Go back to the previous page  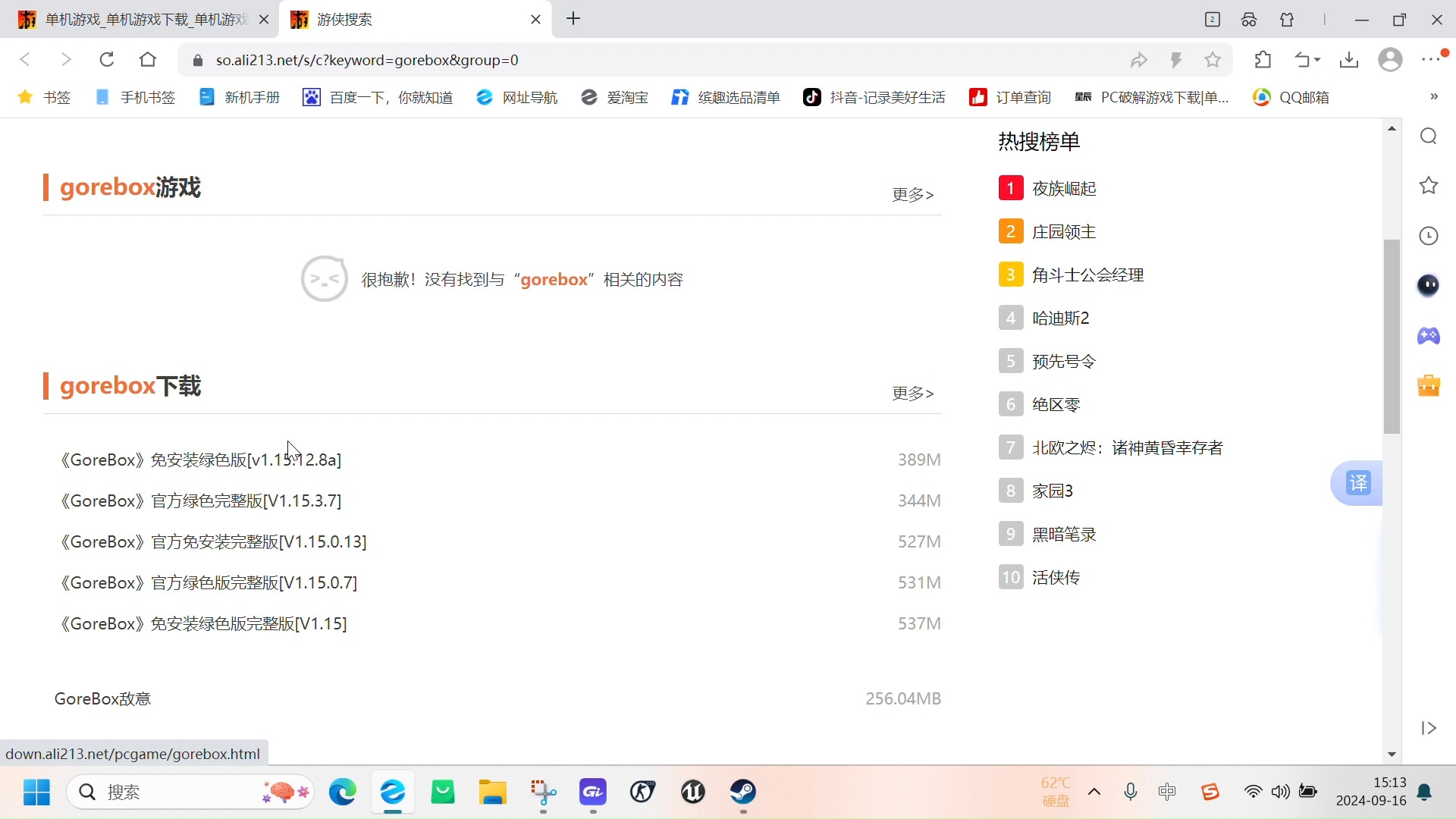25,60
